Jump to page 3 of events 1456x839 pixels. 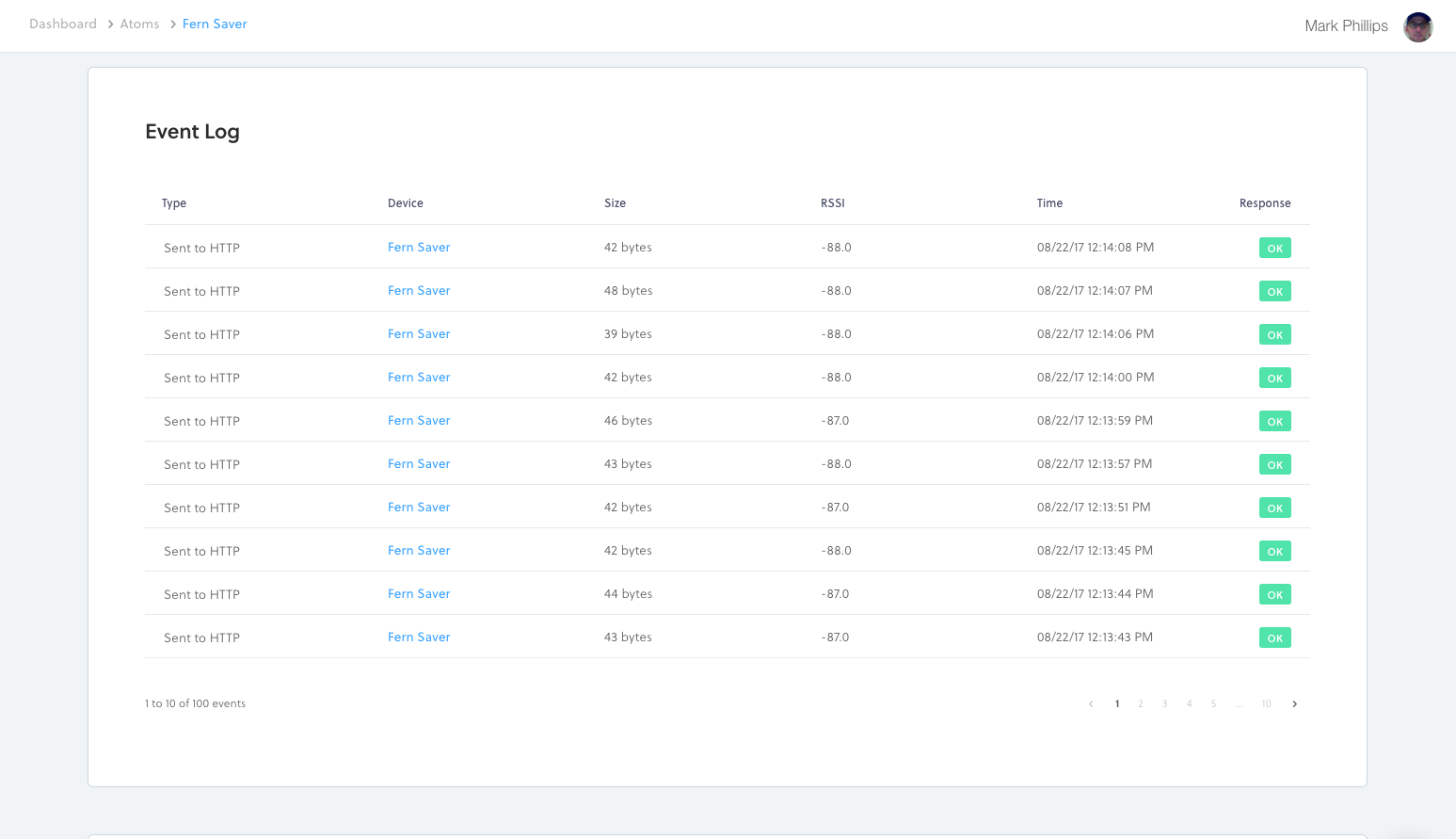[1165, 704]
